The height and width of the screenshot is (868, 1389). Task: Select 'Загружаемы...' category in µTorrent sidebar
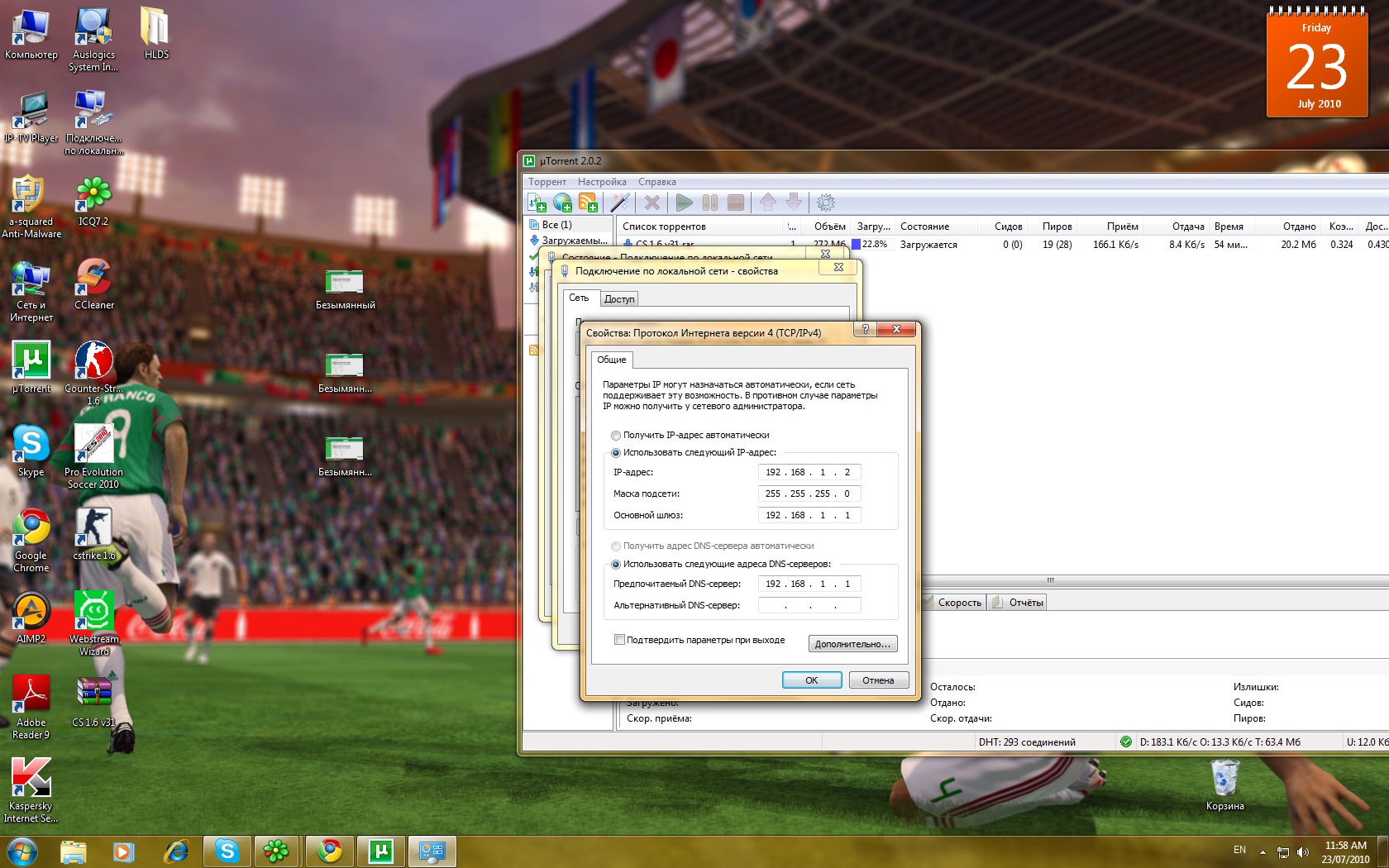(x=570, y=241)
